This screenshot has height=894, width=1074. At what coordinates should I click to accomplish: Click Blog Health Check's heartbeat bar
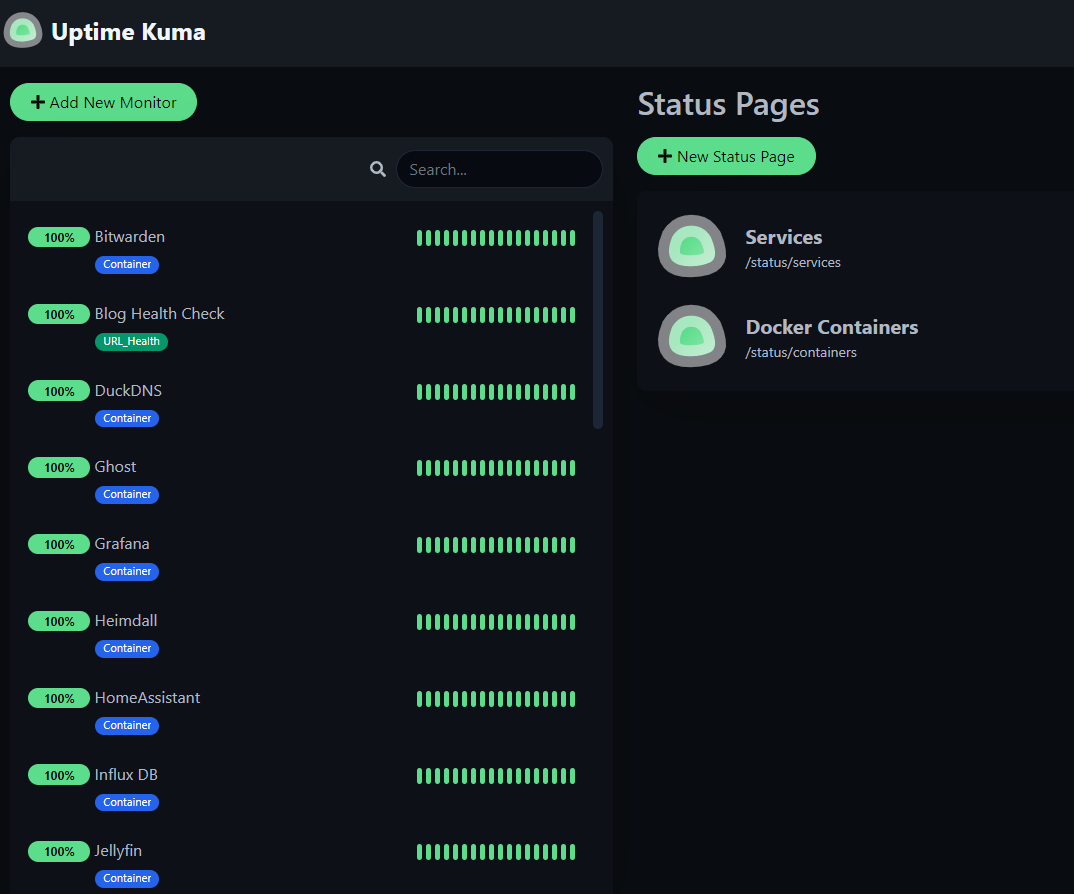pyautogui.click(x=496, y=314)
